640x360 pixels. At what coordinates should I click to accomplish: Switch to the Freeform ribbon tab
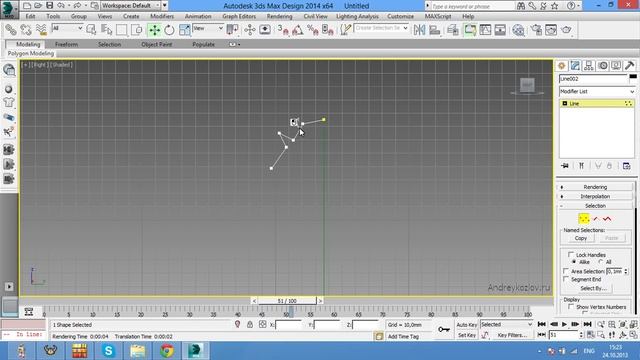click(66, 44)
